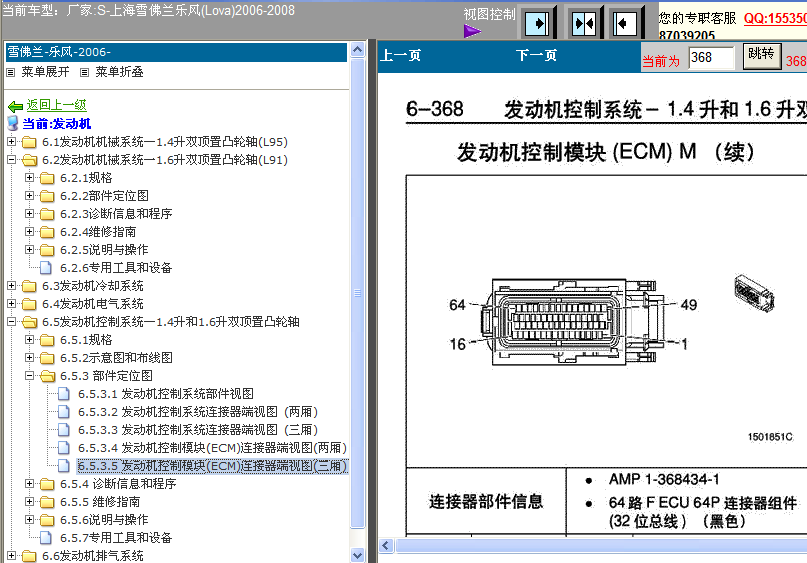Image resolution: width=807 pixels, height=563 pixels.
Task: Expand the 6.4发动机电气系统 node
Action: click(x=11, y=304)
